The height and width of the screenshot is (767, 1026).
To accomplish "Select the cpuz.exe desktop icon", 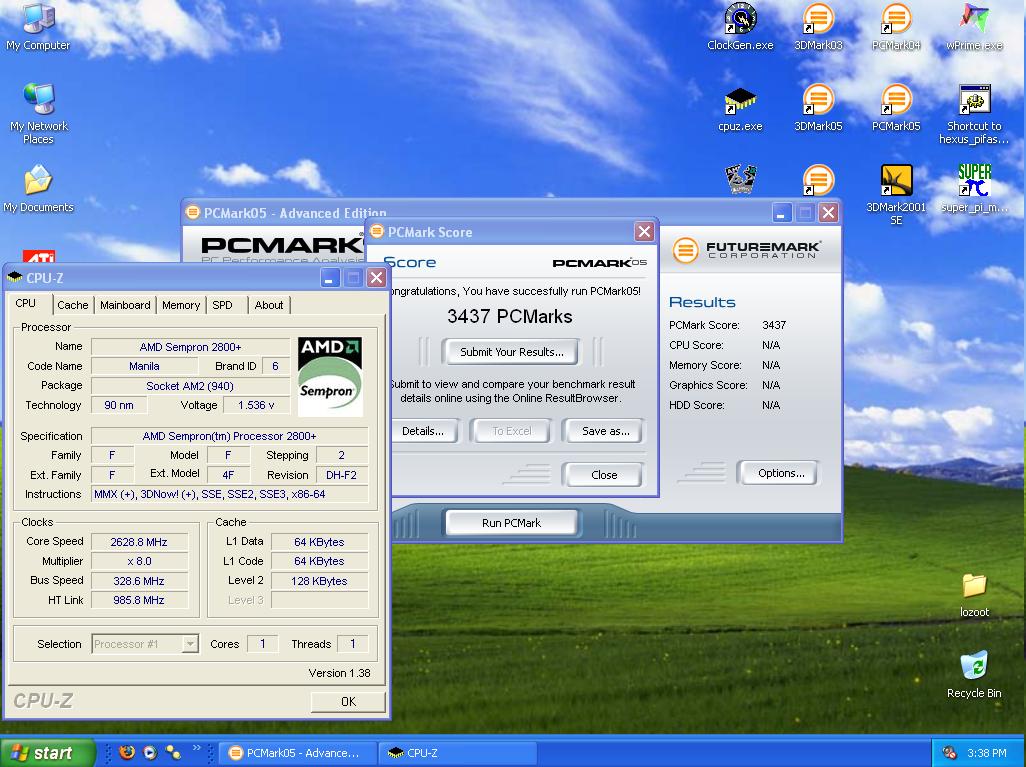I will coord(740,108).
